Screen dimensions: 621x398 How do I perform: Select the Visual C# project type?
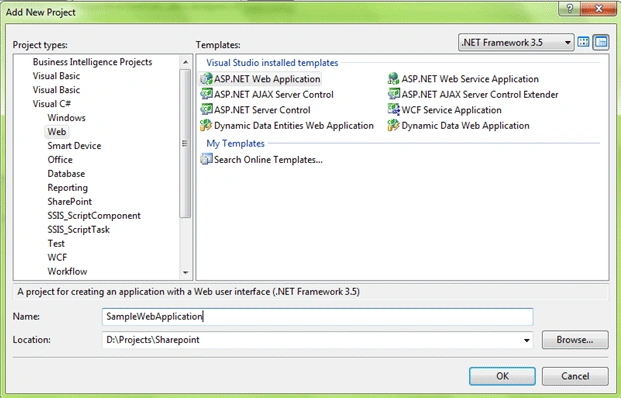click(x=51, y=104)
